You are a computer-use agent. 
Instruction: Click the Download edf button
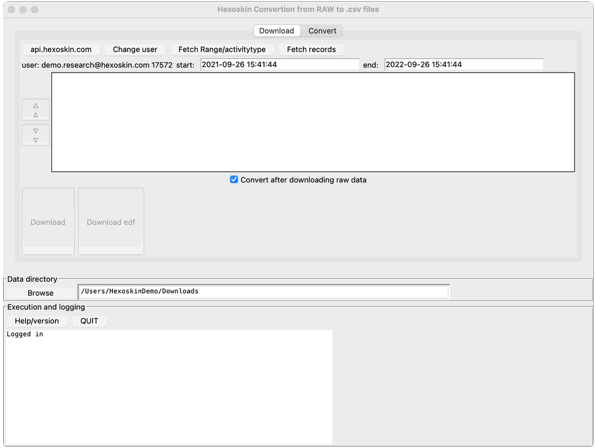tap(111, 222)
